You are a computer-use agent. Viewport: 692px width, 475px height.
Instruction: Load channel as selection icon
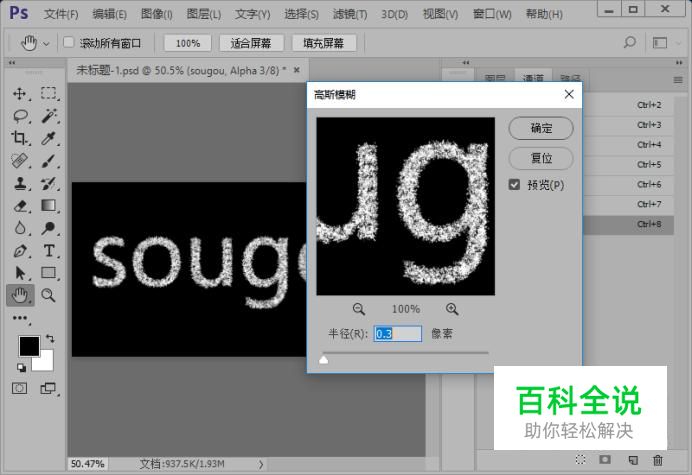coord(580,460)
